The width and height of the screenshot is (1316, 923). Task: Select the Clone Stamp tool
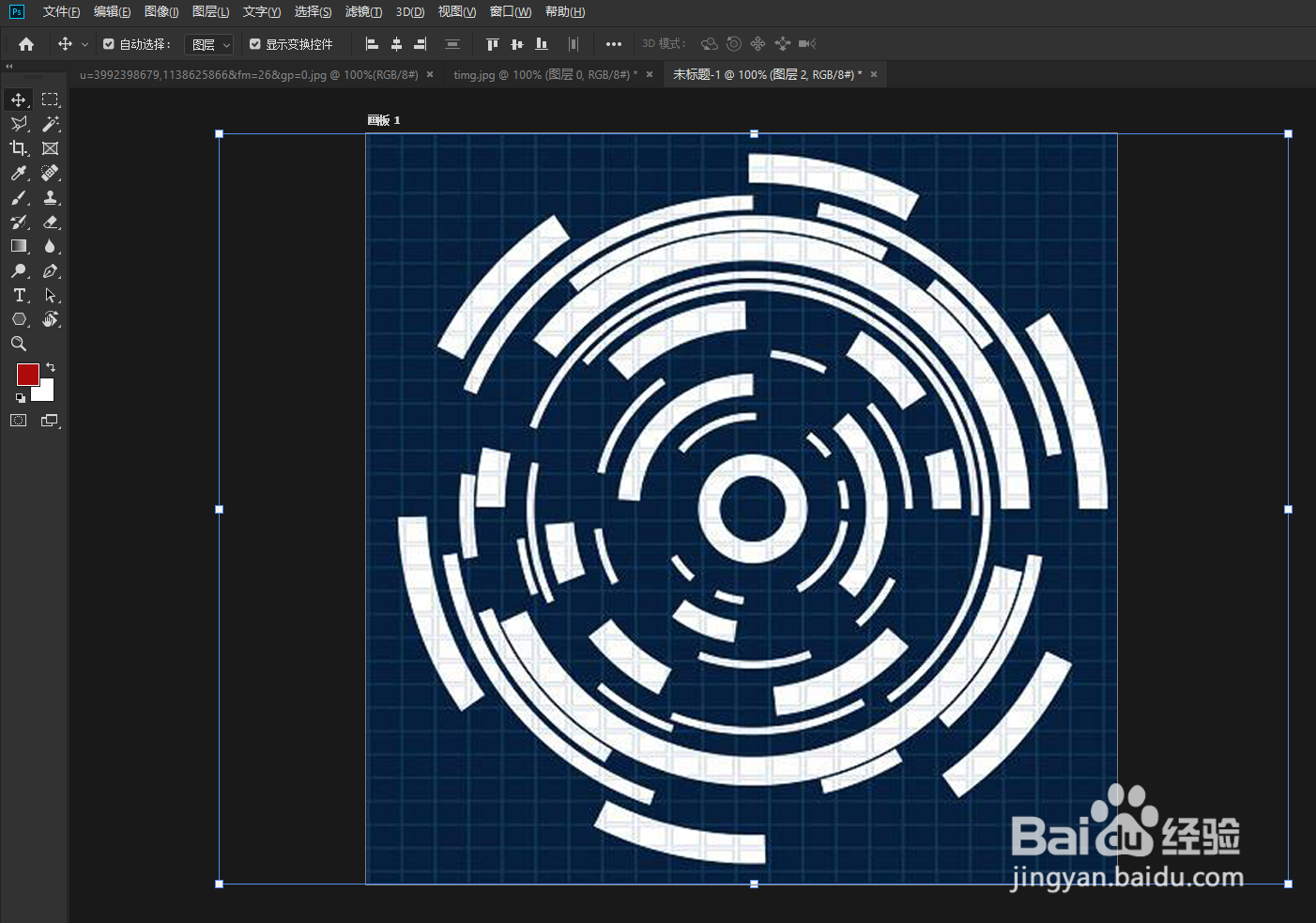(51, 197)
